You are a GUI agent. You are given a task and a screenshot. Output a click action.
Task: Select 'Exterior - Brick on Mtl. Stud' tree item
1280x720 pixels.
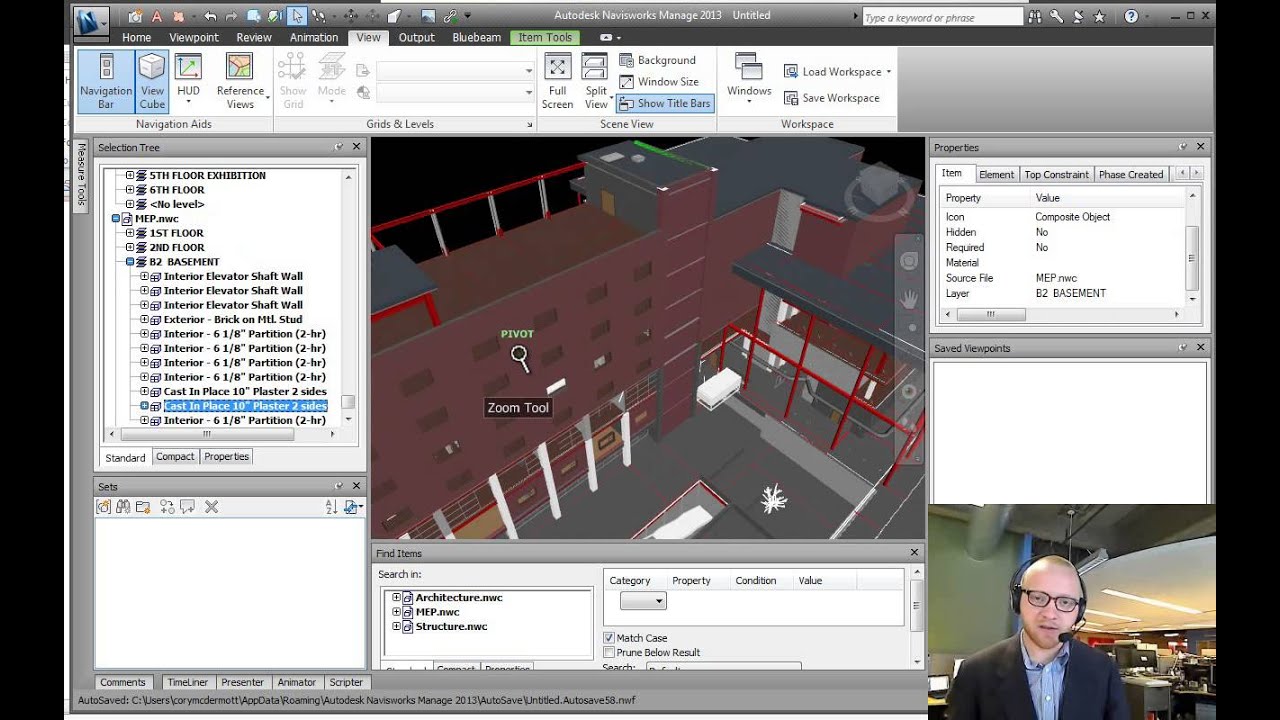[x=232, y=320]
